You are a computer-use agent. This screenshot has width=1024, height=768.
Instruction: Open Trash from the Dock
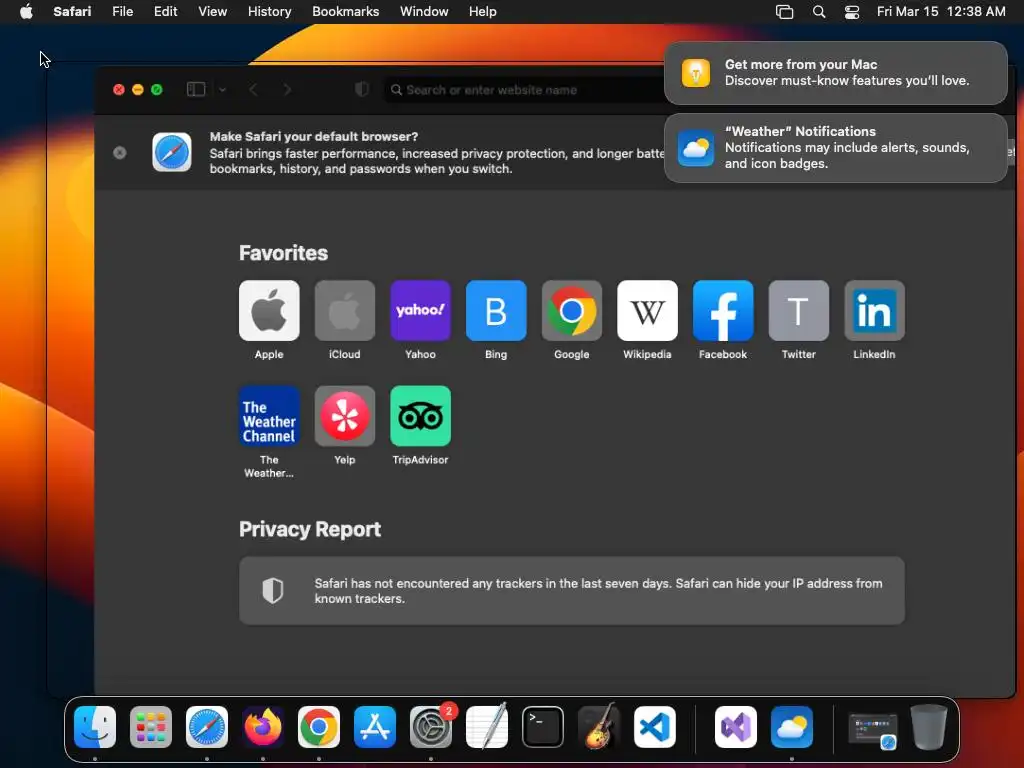(929, 727)
